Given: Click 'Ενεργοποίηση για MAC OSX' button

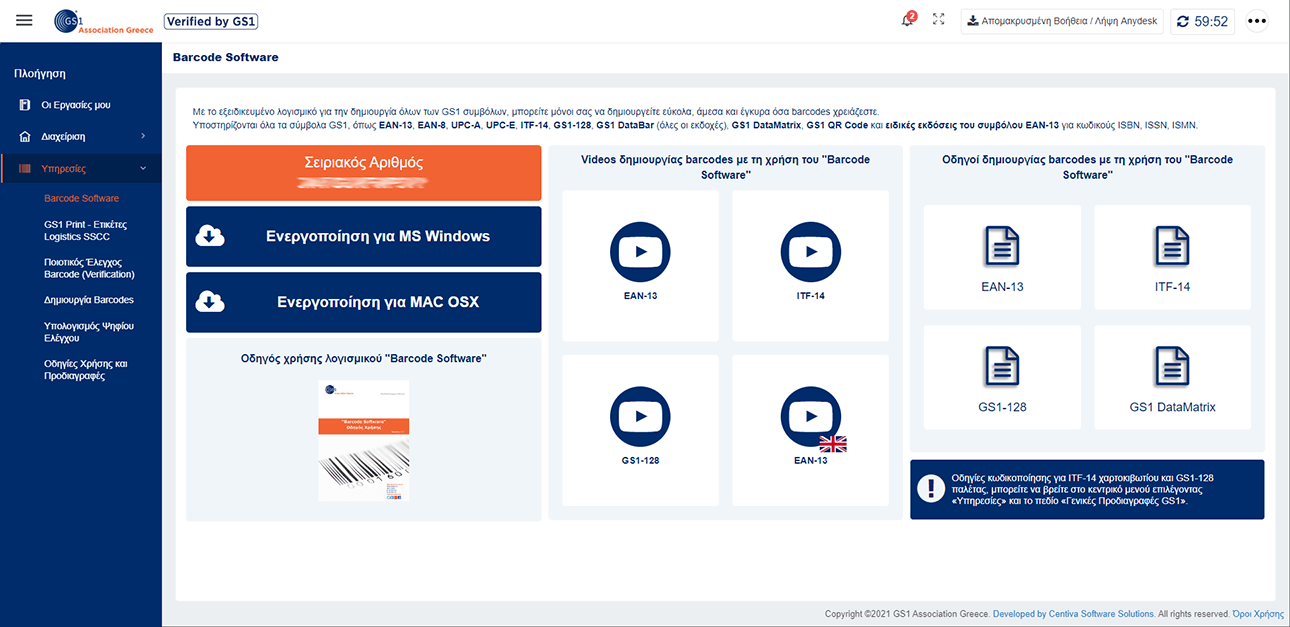Looking at the screenshot, I should (364, 302).
